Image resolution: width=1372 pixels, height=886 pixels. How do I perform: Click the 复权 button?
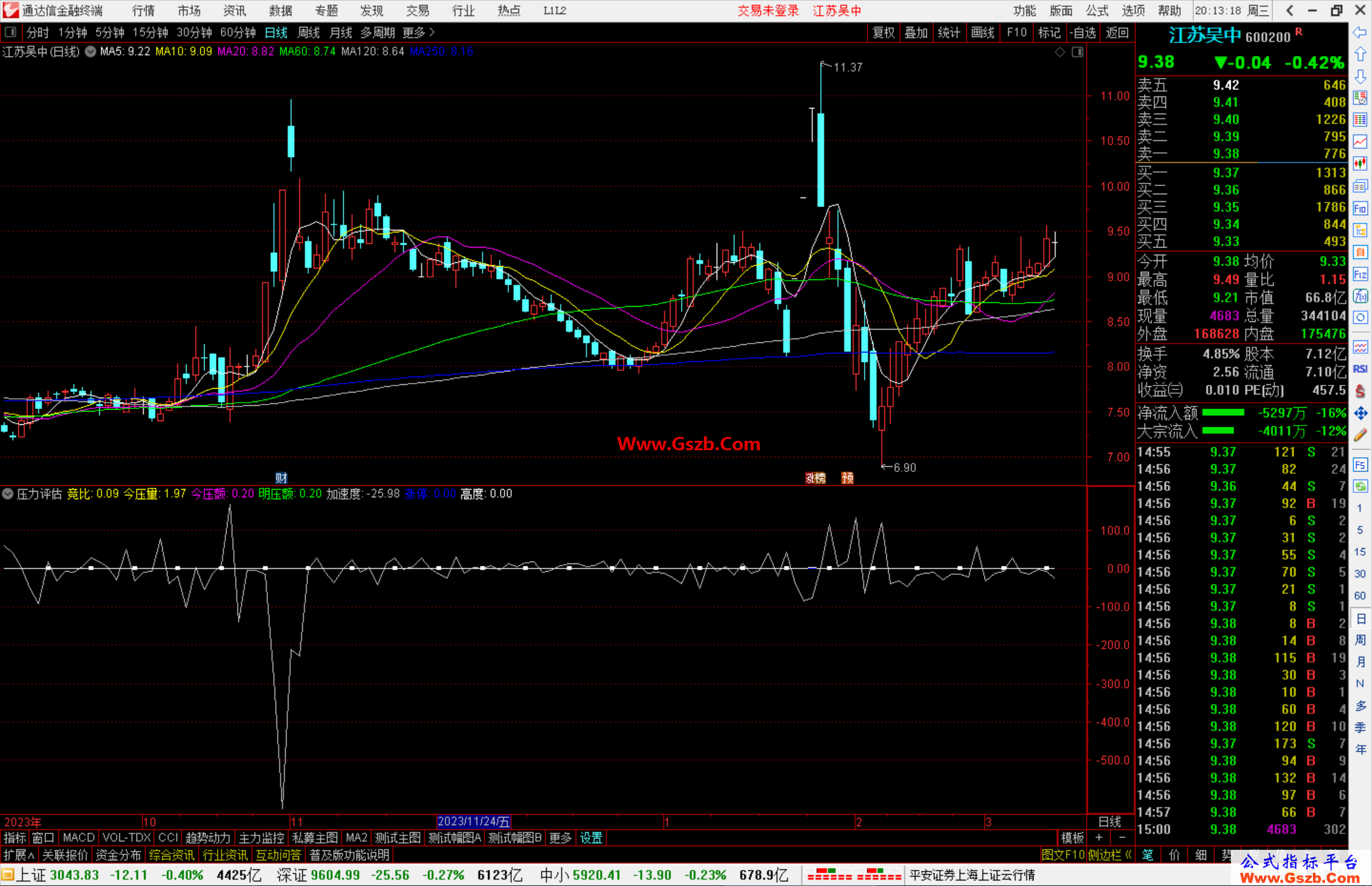coord(884,32)
